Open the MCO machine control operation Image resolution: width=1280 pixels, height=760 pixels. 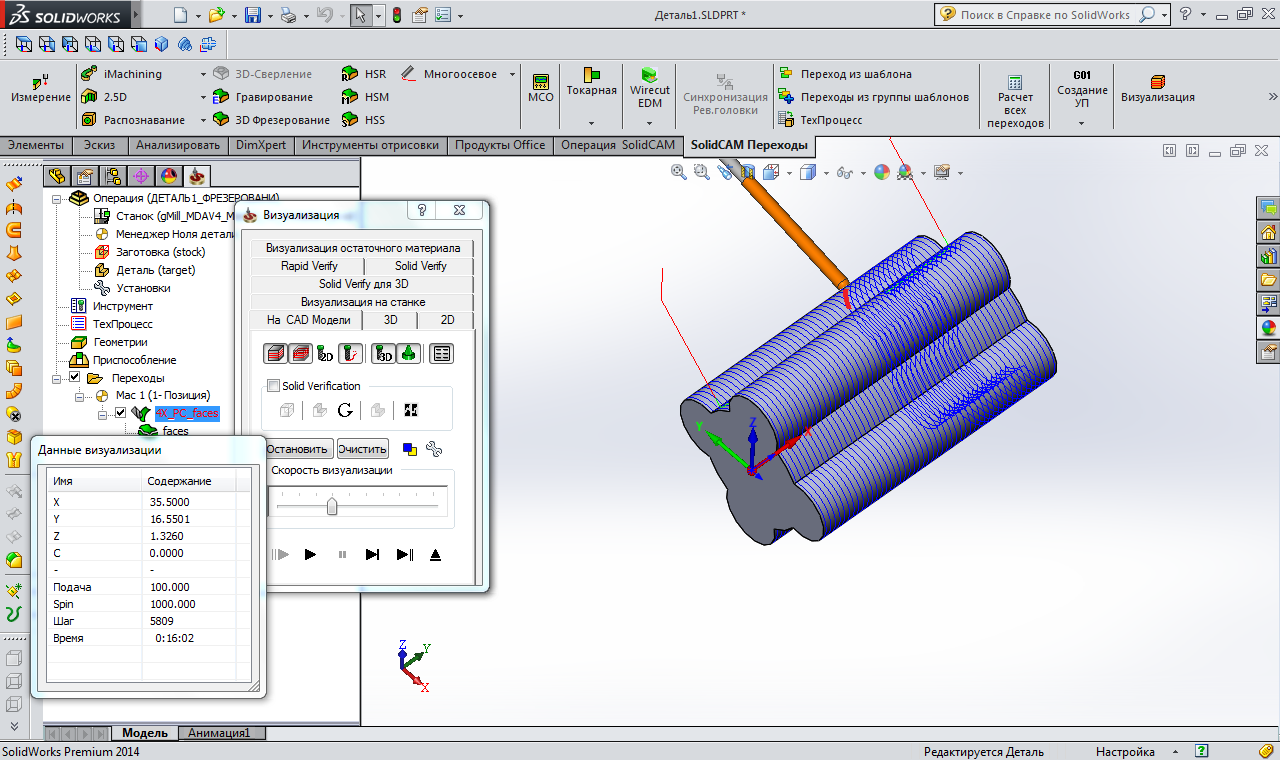541,89
